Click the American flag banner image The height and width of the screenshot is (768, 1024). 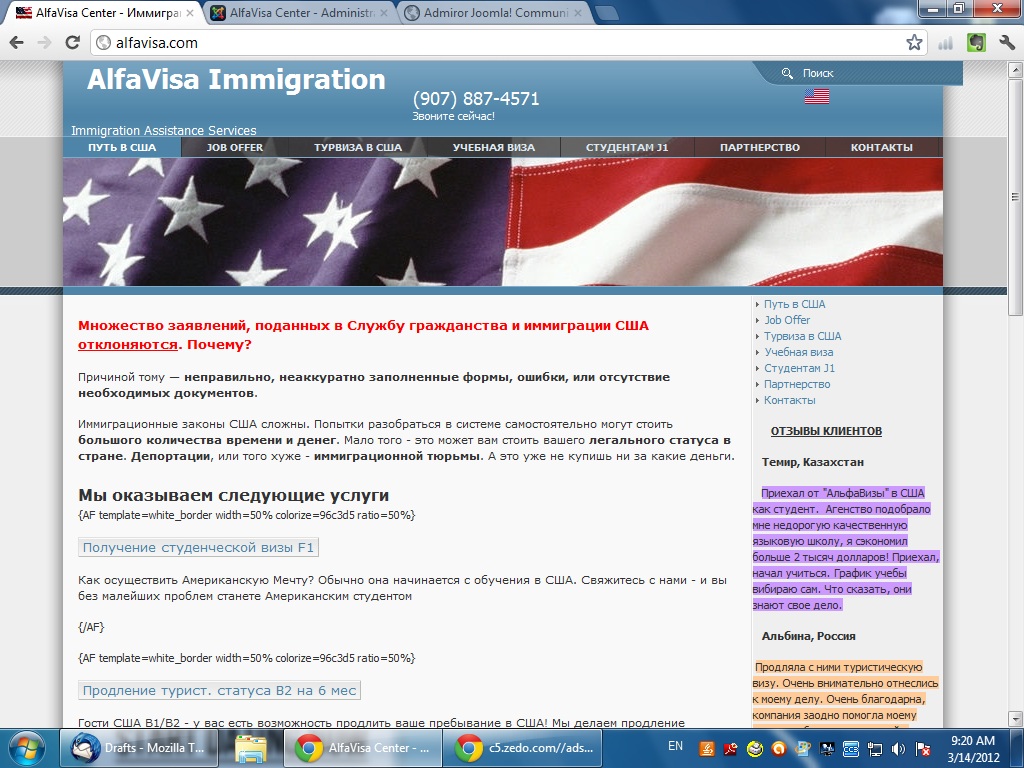(x=503, y=222)
